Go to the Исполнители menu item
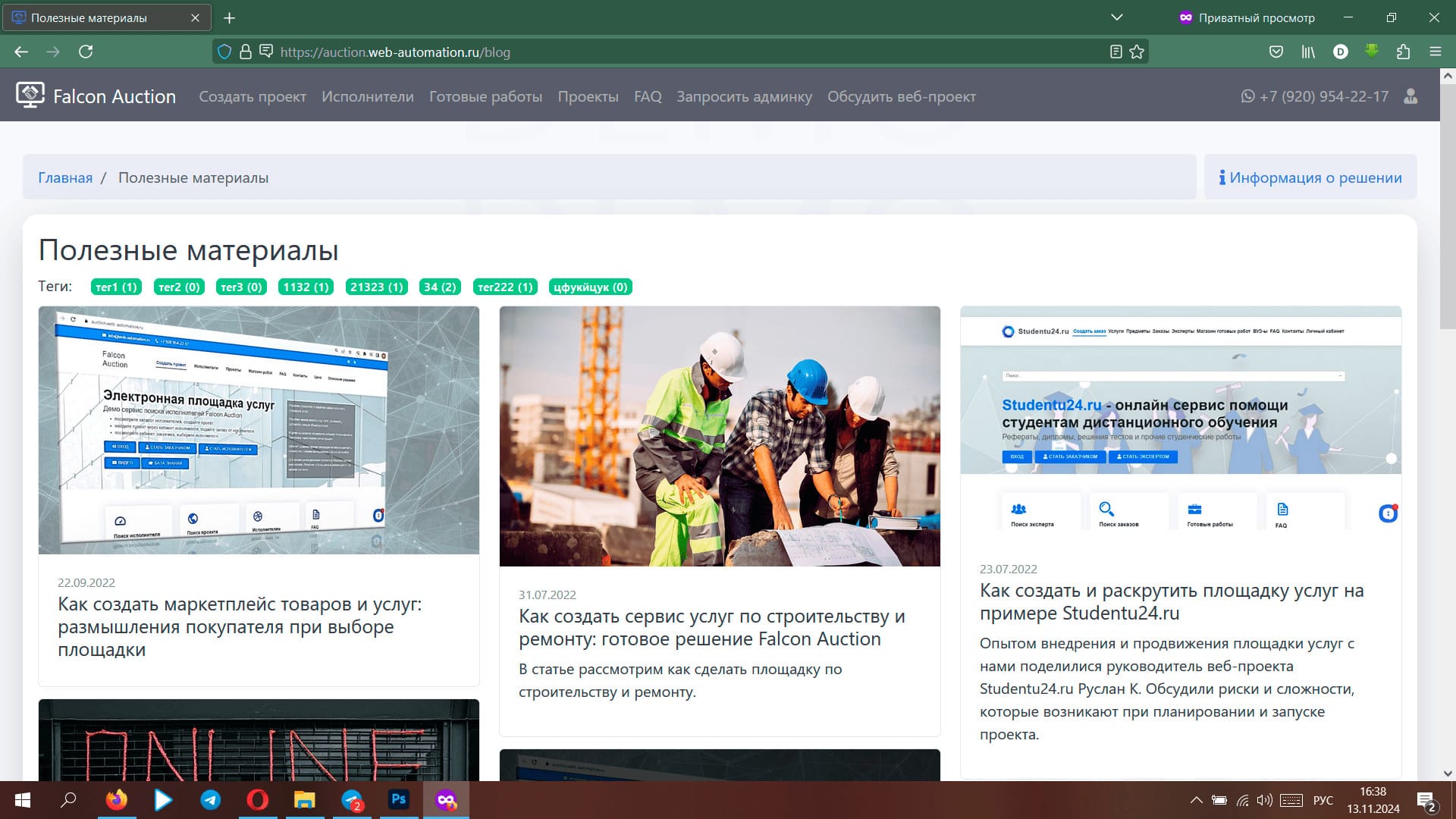 368,96
